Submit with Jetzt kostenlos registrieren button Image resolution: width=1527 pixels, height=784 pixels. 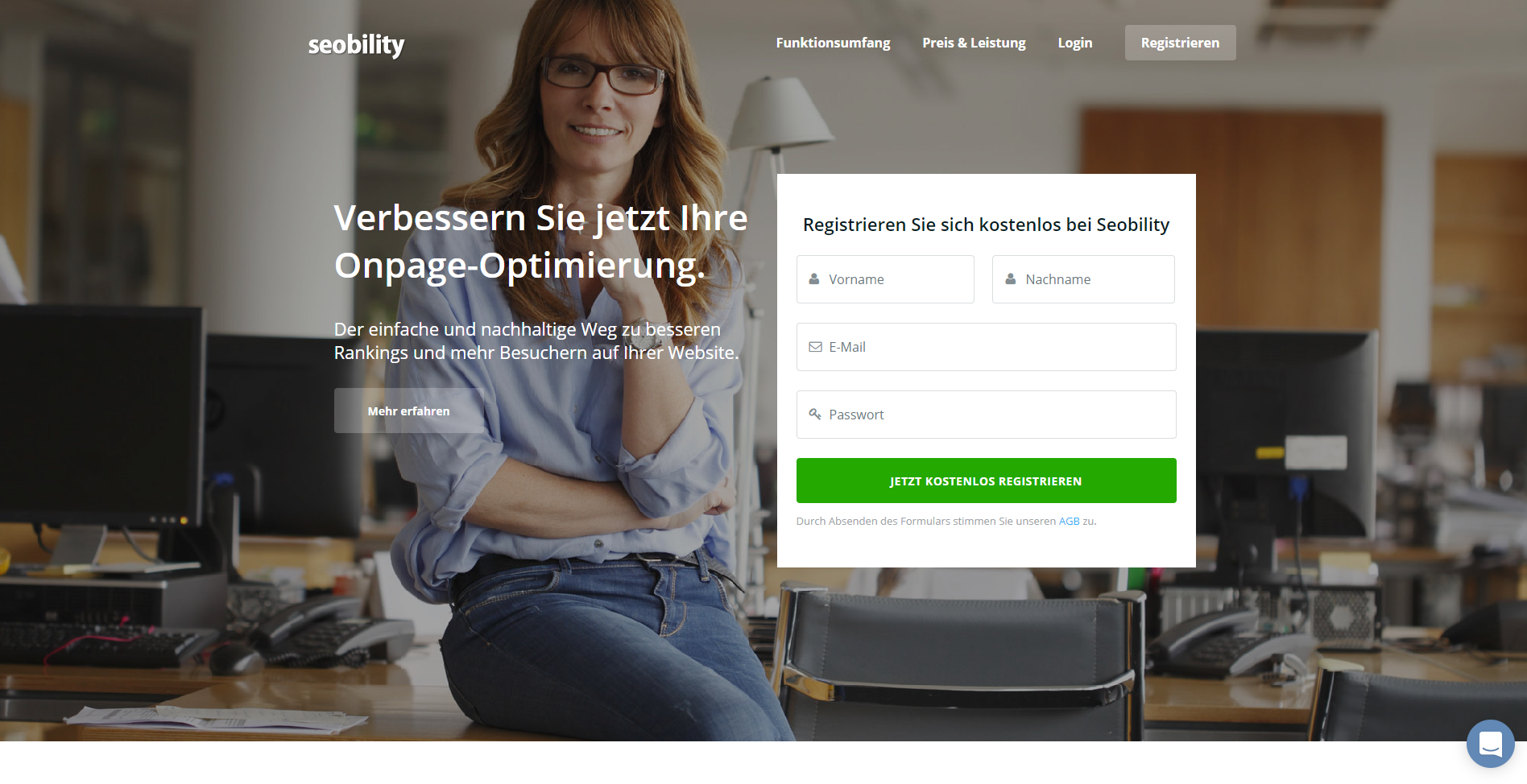click(x=986, y=481)
